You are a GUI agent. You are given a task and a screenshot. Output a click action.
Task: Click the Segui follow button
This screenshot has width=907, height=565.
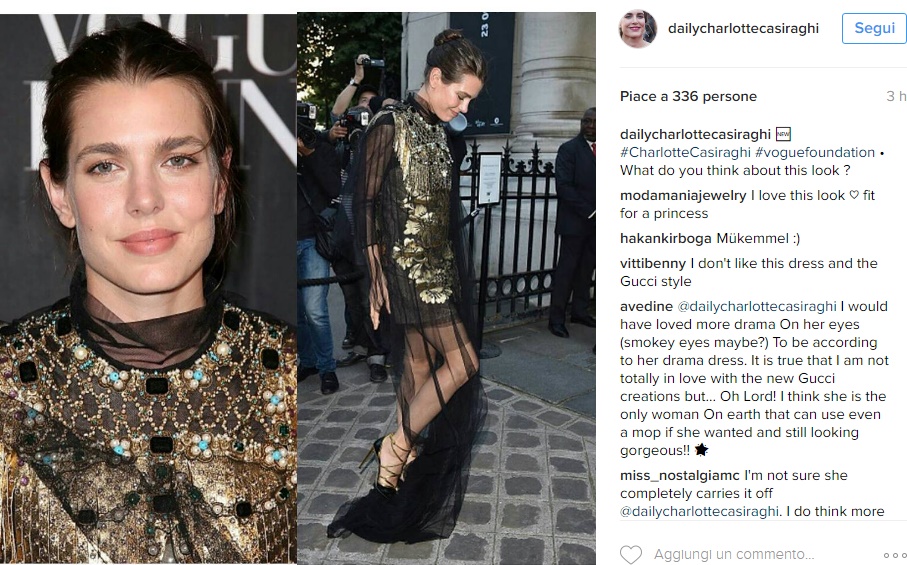tap(874, 28)
